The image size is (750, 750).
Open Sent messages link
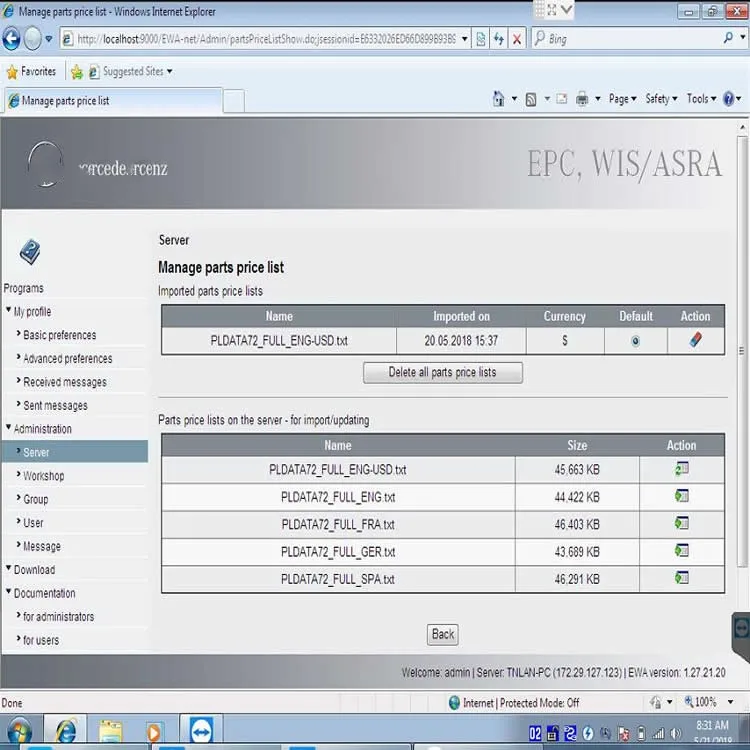point(55,406)
